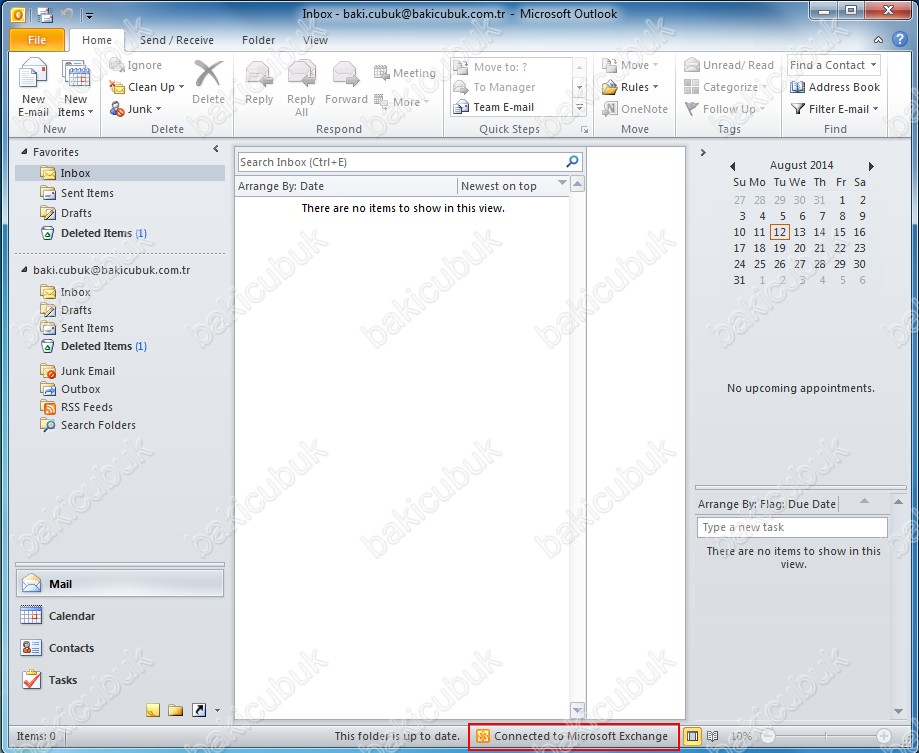The height and width of the screenshot is (753, 919).
Task: Go to previous month in calendar
Action: 733,166
